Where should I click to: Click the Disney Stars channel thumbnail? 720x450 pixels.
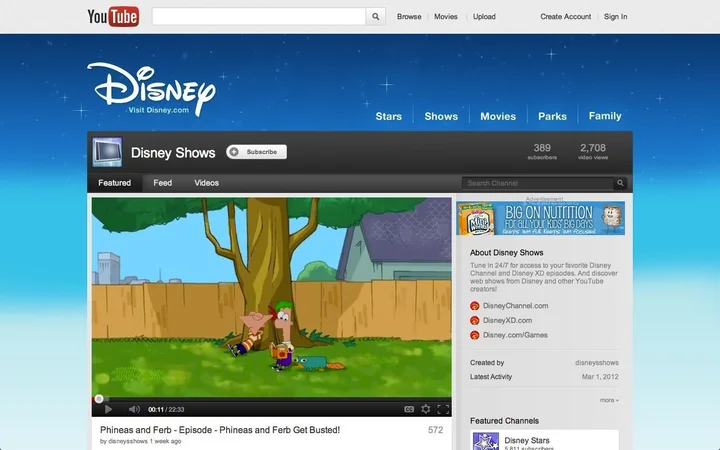[486, 441]
